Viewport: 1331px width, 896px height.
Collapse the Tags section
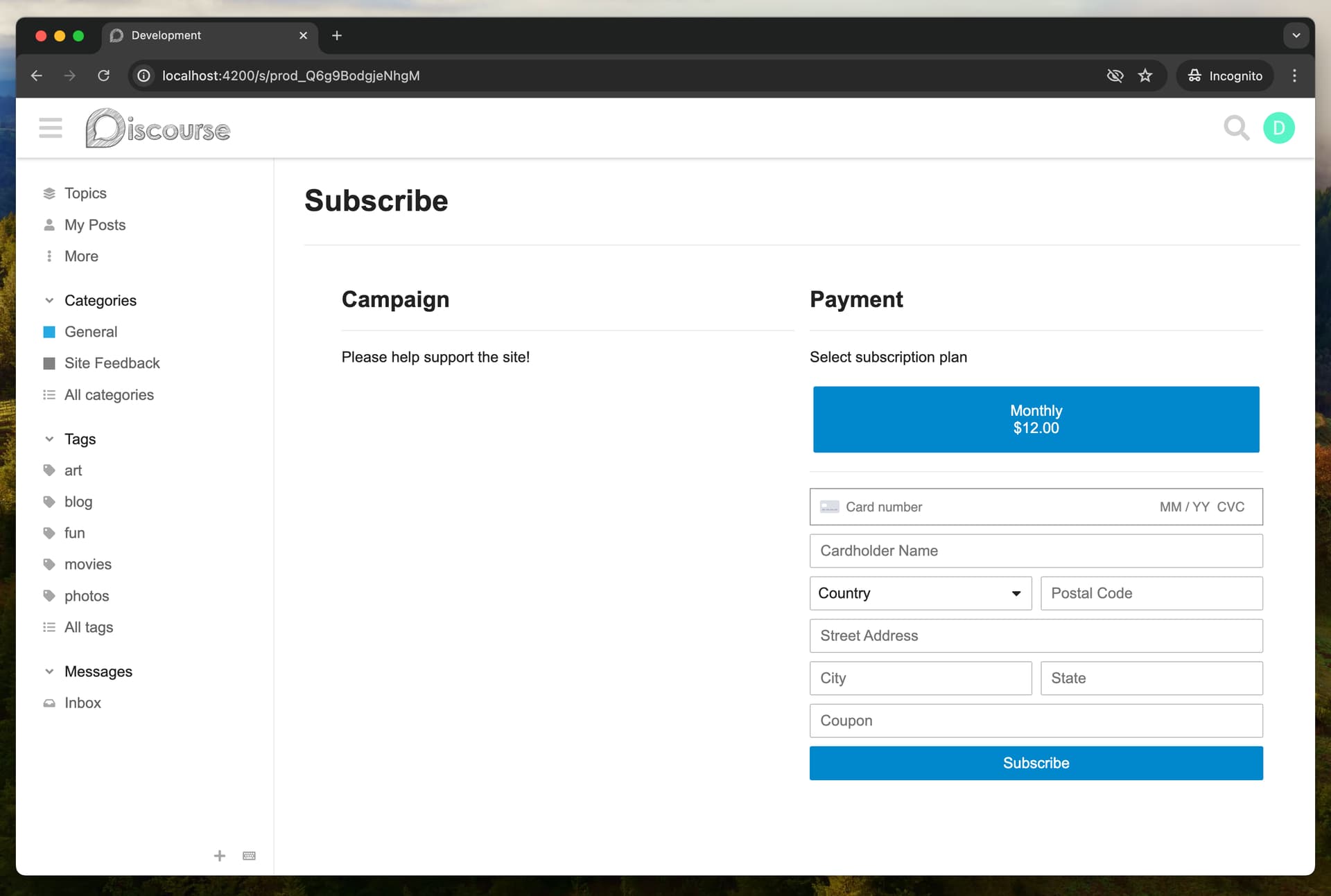pos(49,439)
